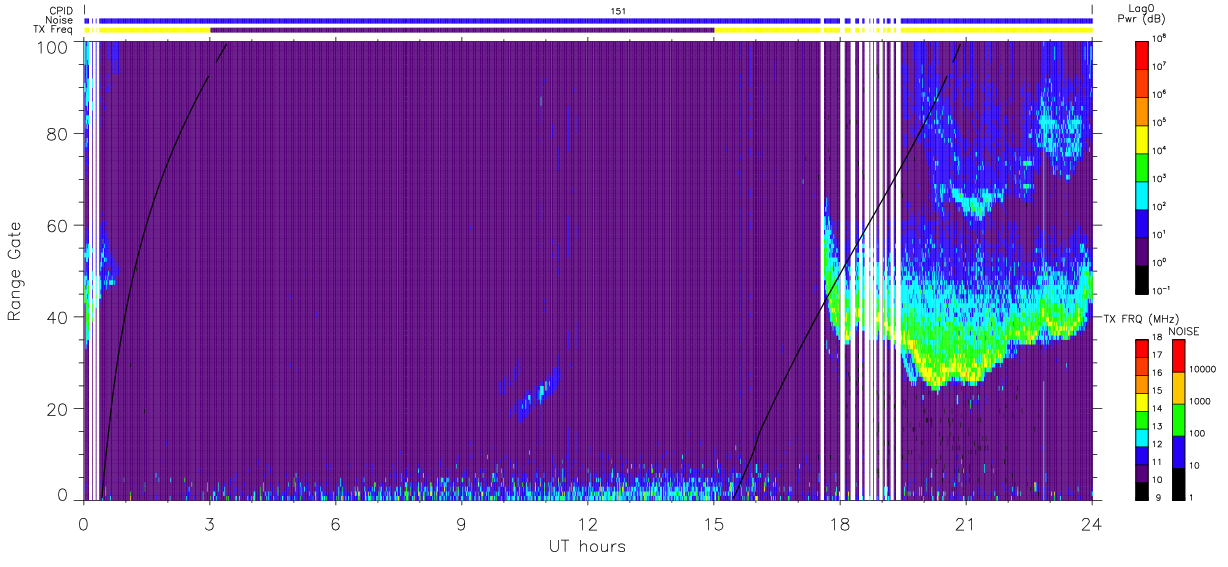Click the red segment of TX FRQ colorbar

(1143, 348)
